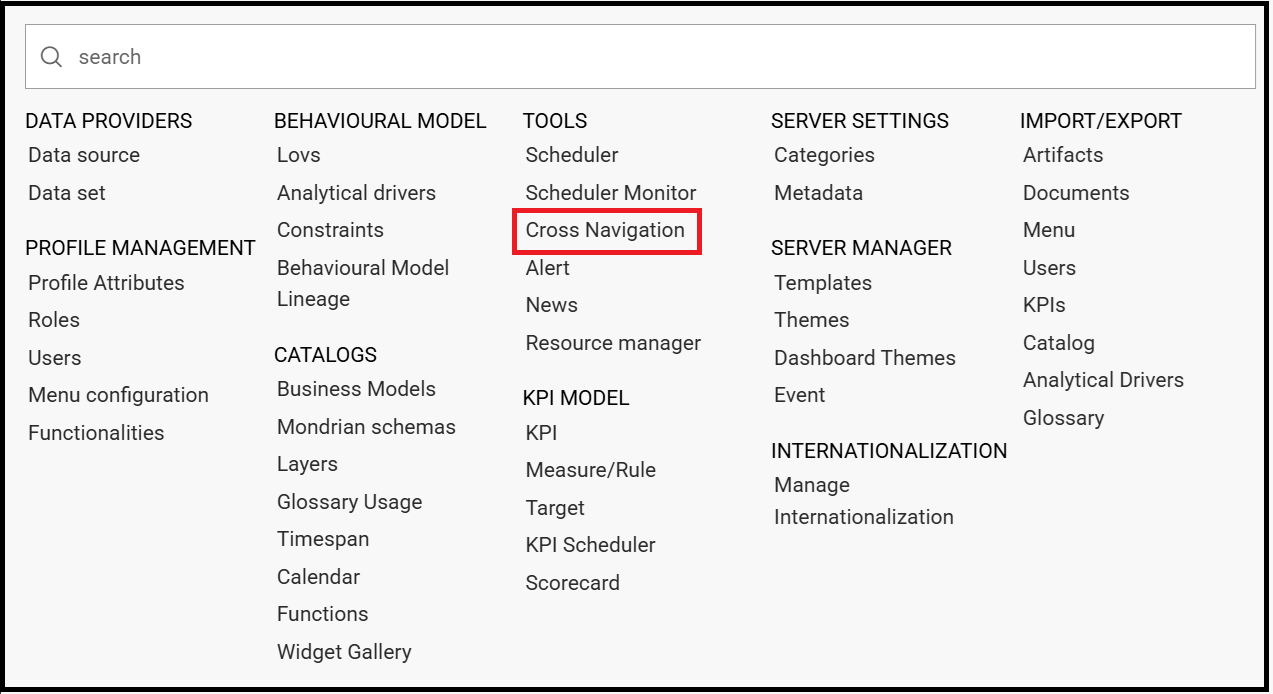This screenshot has height=694, width=1273.
Task: Open Functions under Catalogs
Action: coord(322,614)
